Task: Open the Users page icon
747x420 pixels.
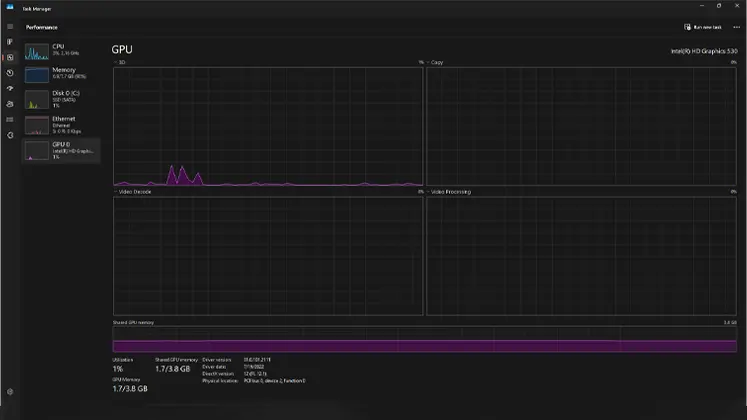Action: (10, 104)
